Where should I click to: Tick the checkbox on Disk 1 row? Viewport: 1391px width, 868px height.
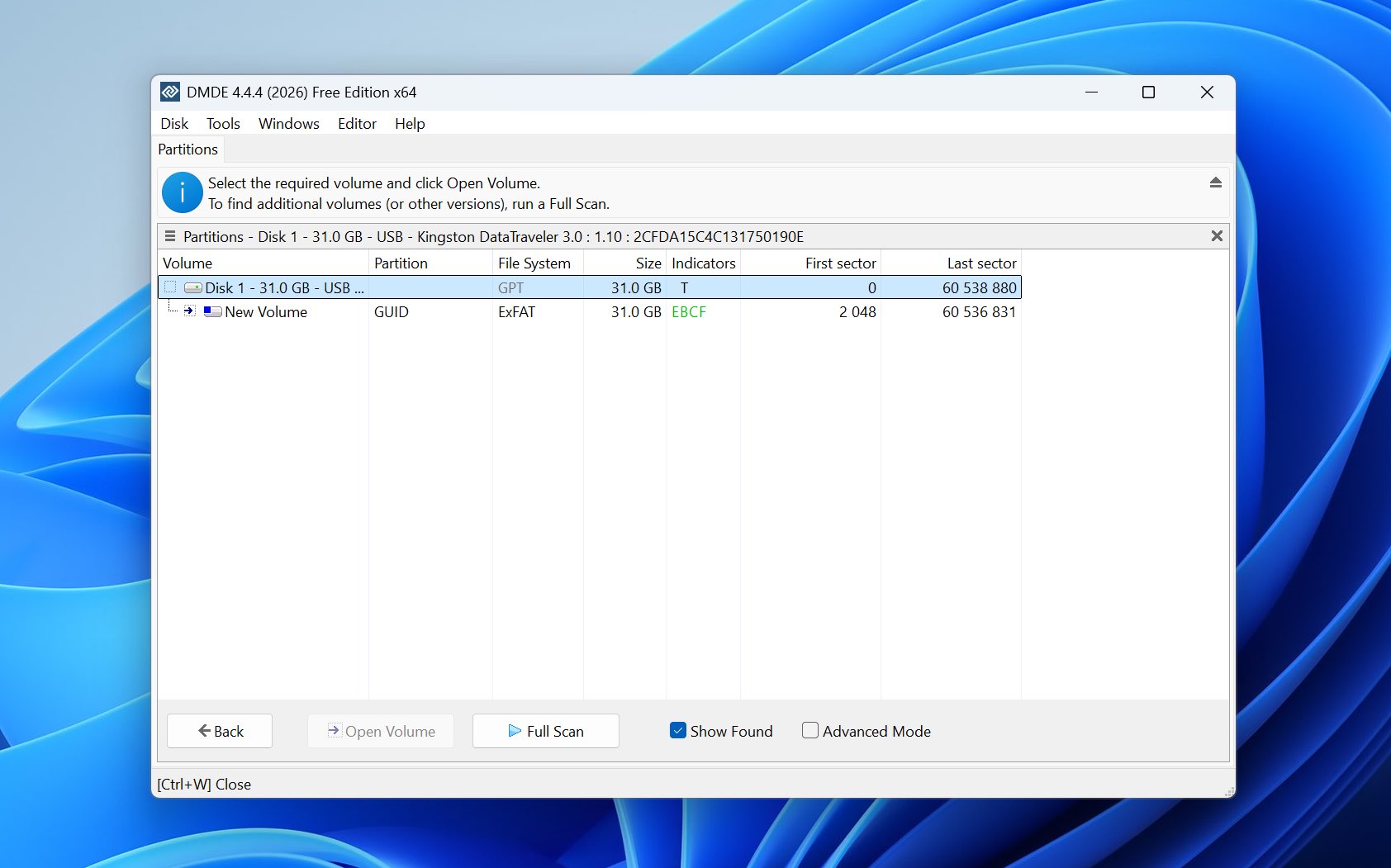click(170, 287)
